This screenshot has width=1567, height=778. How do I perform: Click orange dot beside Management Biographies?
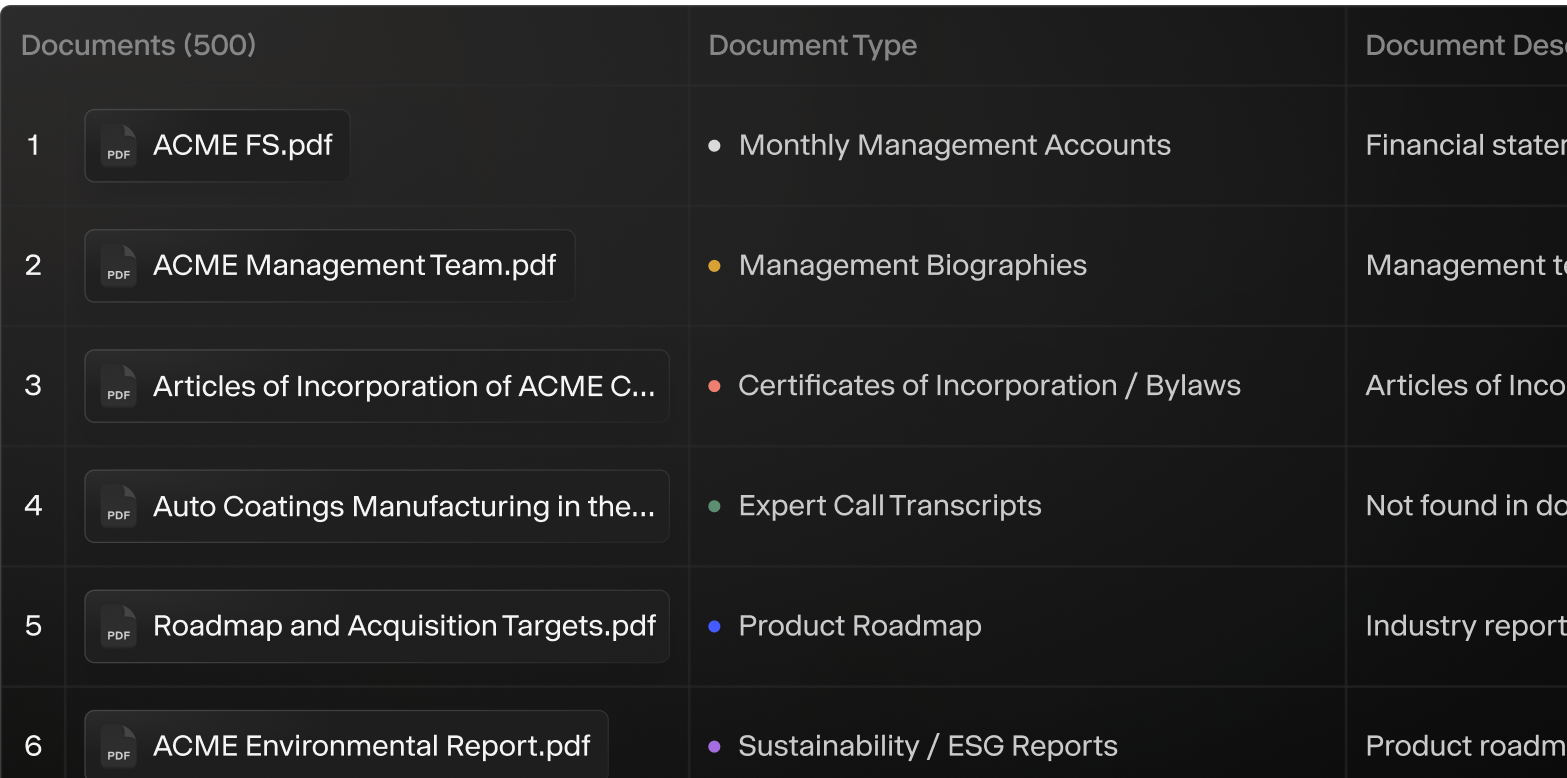pyautogui.click(x=714, y=266)
